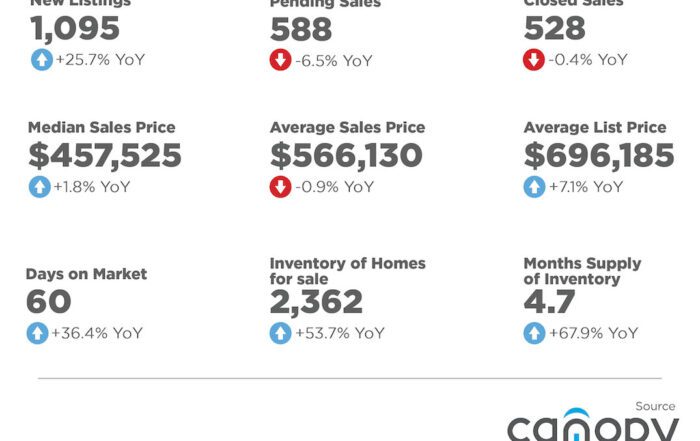Click the red down arrow beside -0.4% YoY
Viewport: 700px width, 441px height.
click(x=534, y=60)
